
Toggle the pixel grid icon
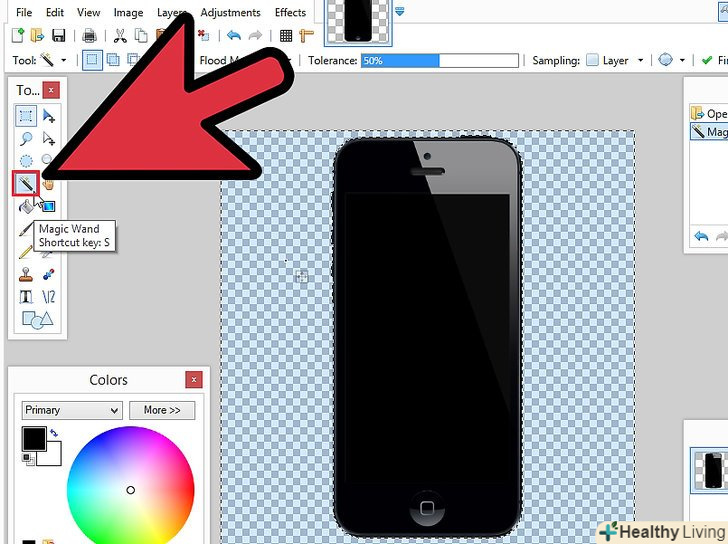[x=286, y=35]
